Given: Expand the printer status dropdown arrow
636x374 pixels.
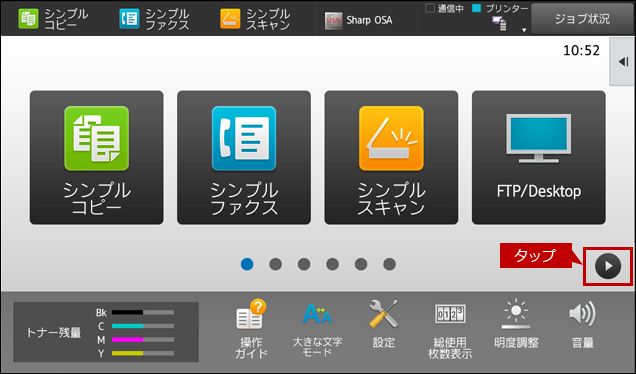Looking at the screenshot, I should coord(524,30).
